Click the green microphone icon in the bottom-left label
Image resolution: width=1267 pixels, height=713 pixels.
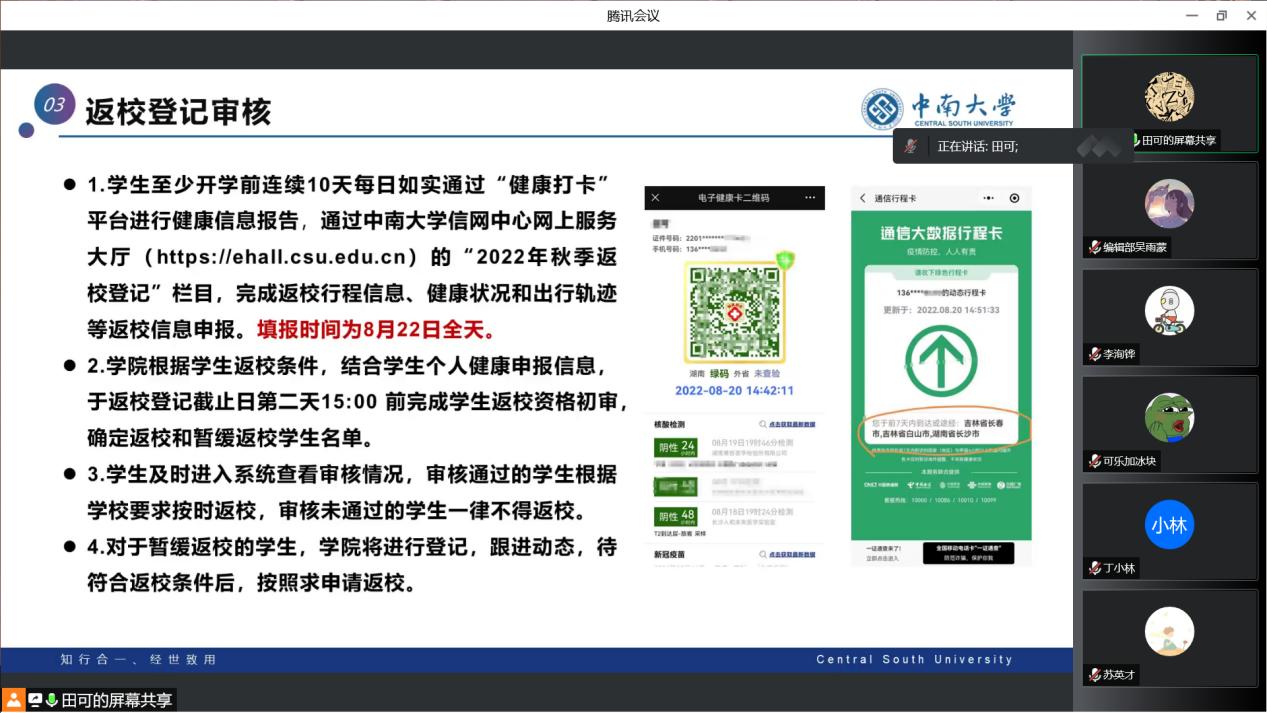point(52,701)
